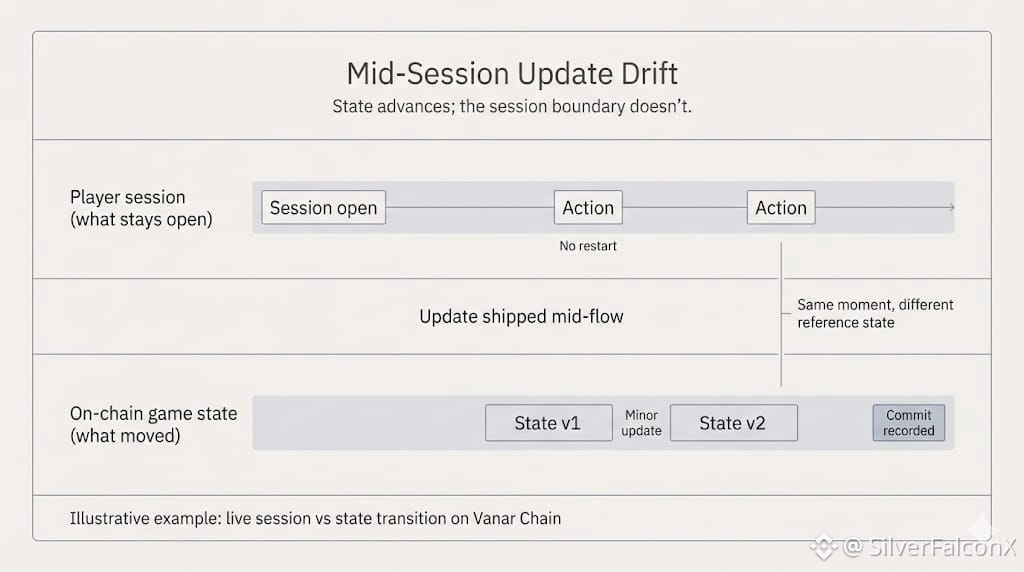This screenshot has width=1024, height=572.
Task: Click the No restart label
Action: (x=588, y=246)
